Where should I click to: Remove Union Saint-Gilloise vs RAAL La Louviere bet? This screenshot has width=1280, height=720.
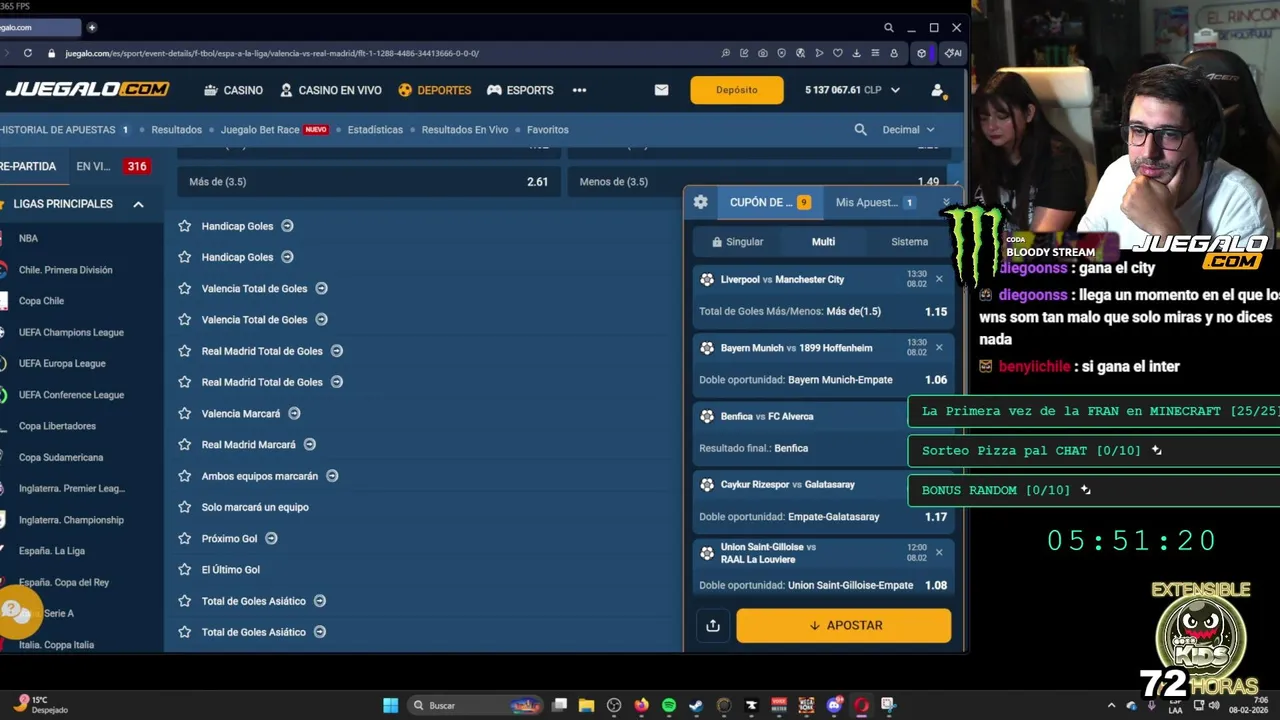click(939, 552)
